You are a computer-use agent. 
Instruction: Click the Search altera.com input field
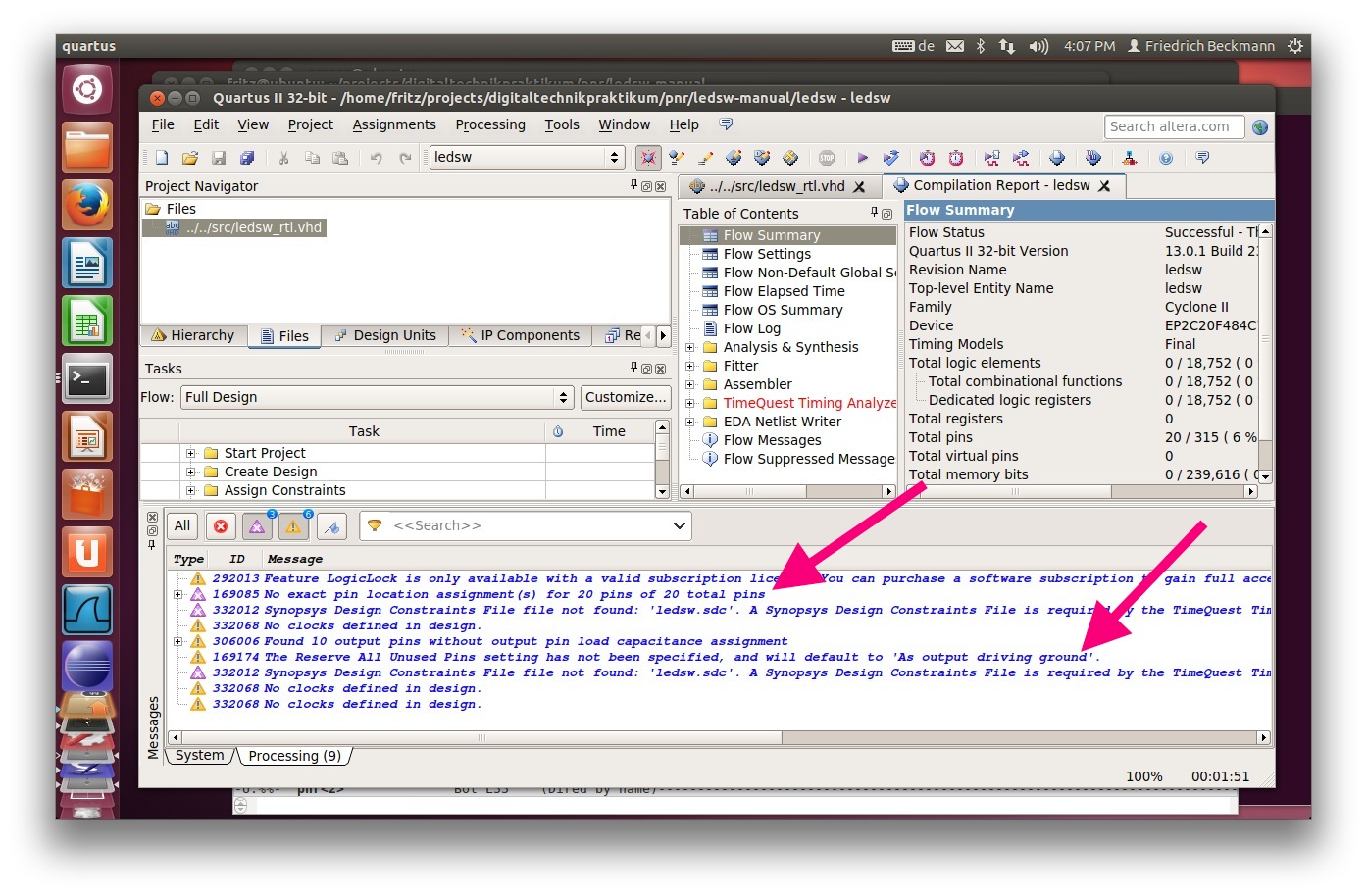[x=1174, y=127]
